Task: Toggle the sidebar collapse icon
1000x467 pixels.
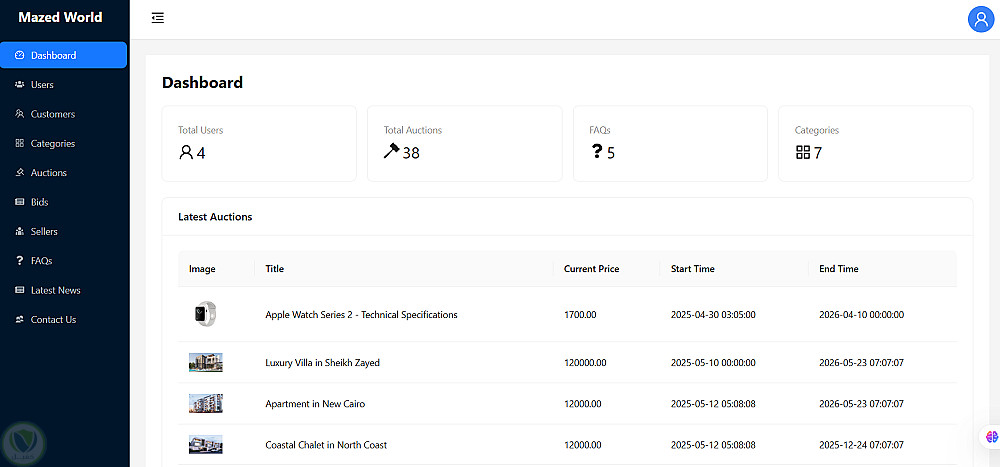Action: [x=158, y=18]
